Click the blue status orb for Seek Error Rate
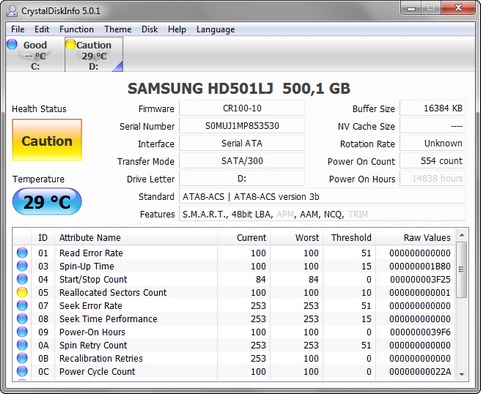 tap(22, 305)
